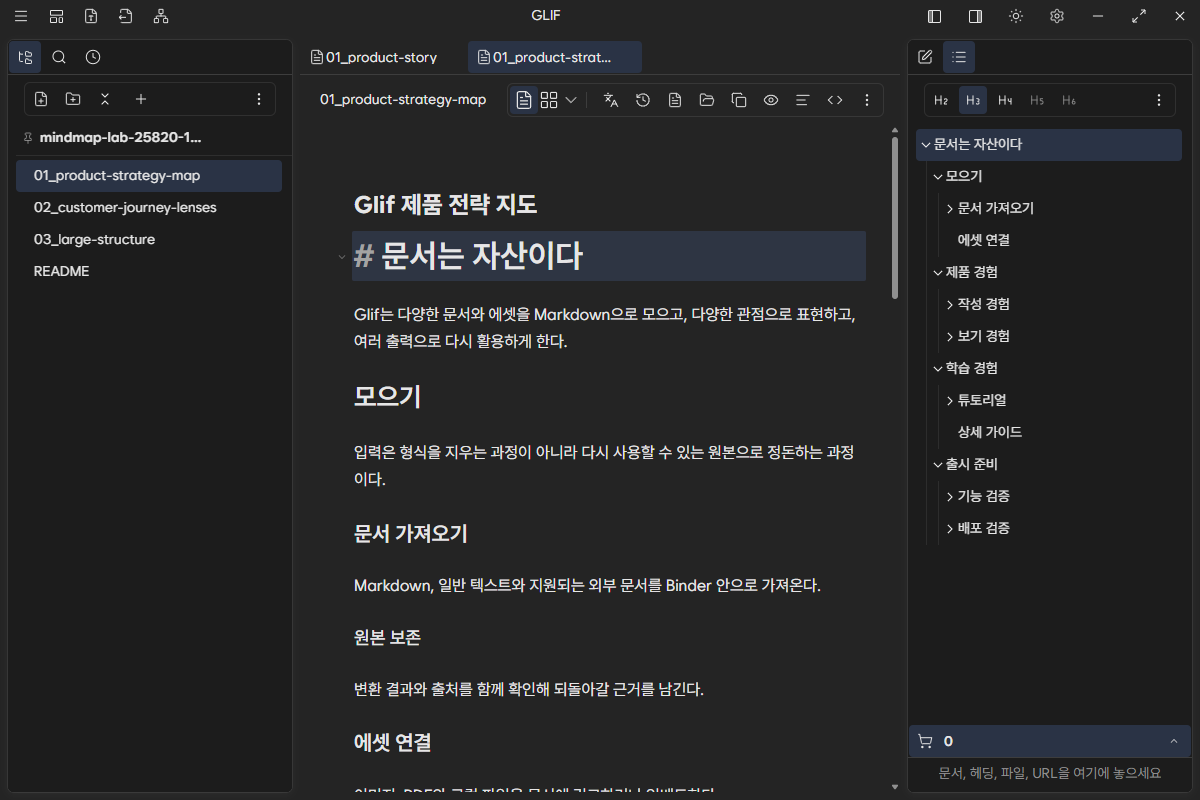This screenshot has width=1200, height=800.
Task: Set outline depth to H2
Action: click(x=941, y=100)
